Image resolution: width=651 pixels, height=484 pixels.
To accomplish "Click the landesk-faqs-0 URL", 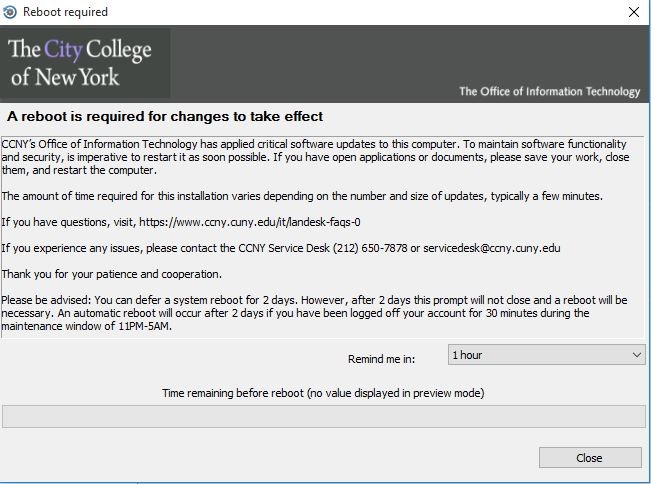I will point(250,222).
